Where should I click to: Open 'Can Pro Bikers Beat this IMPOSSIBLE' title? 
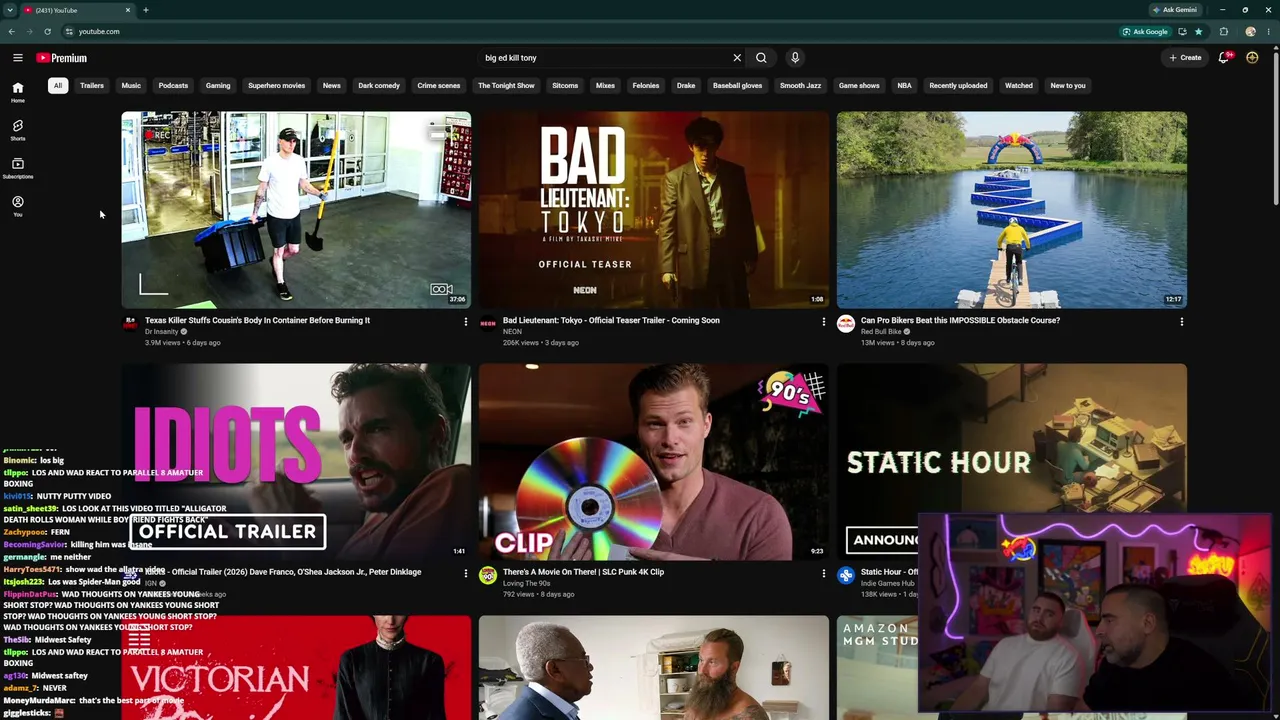(960, 321)
